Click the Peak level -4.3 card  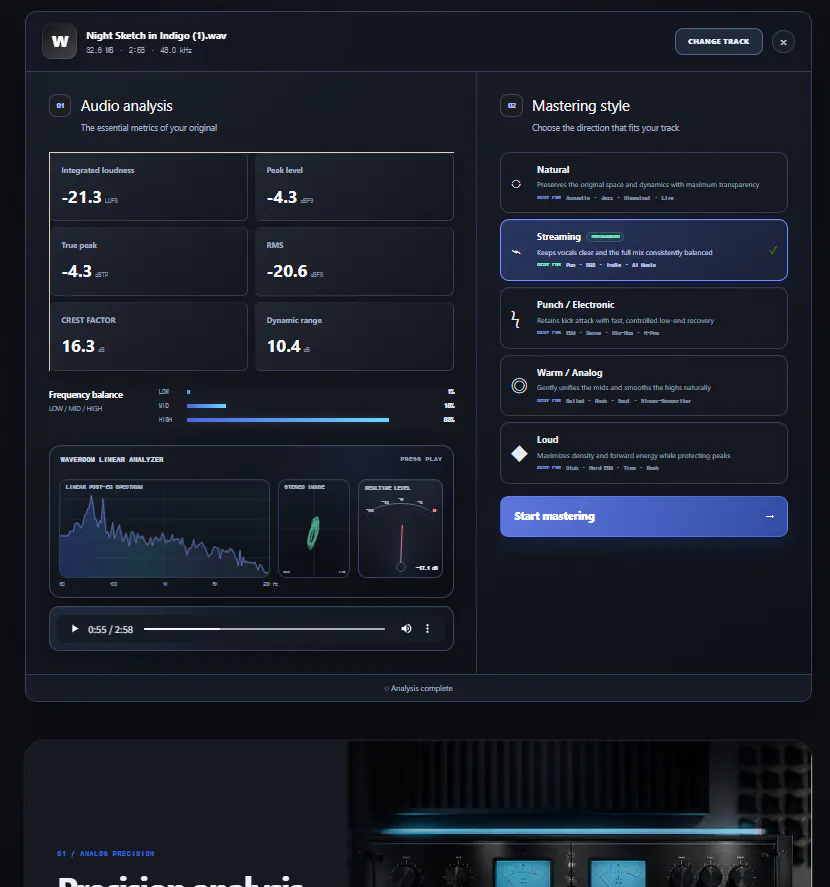(x=354, y=187)
